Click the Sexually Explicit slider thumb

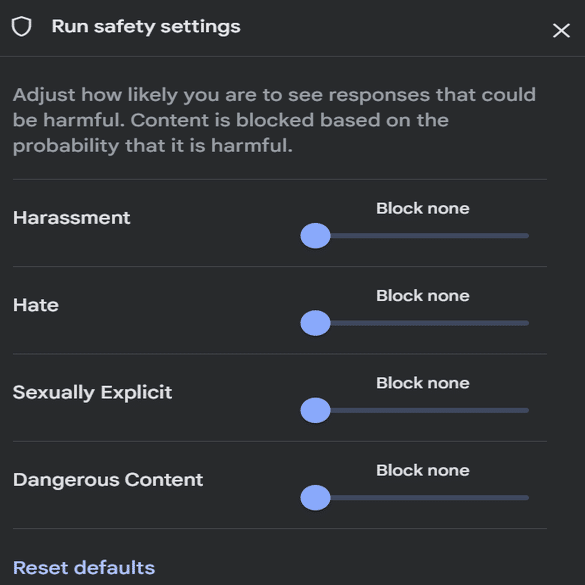pos(315,410)
